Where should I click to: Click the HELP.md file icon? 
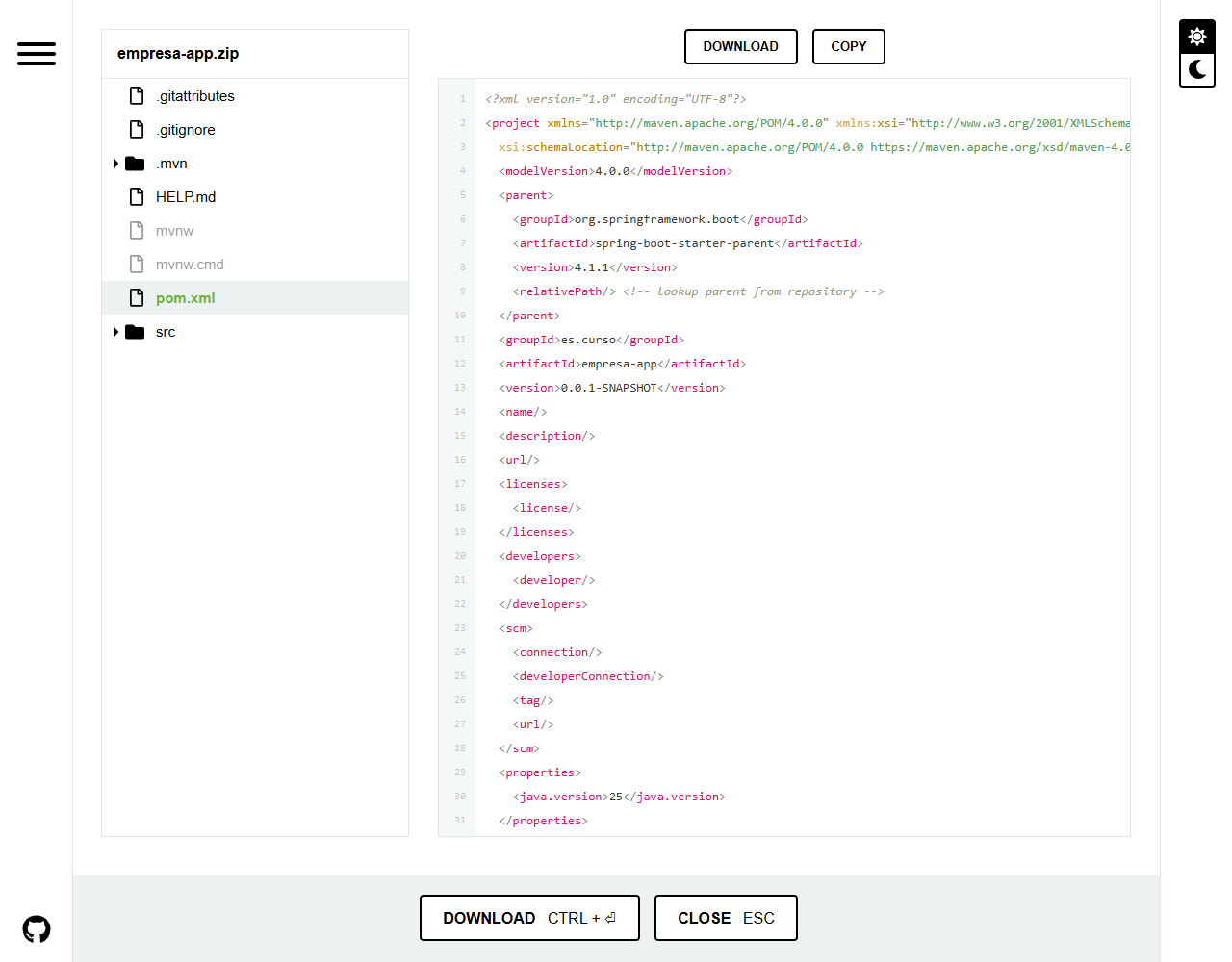137,197
